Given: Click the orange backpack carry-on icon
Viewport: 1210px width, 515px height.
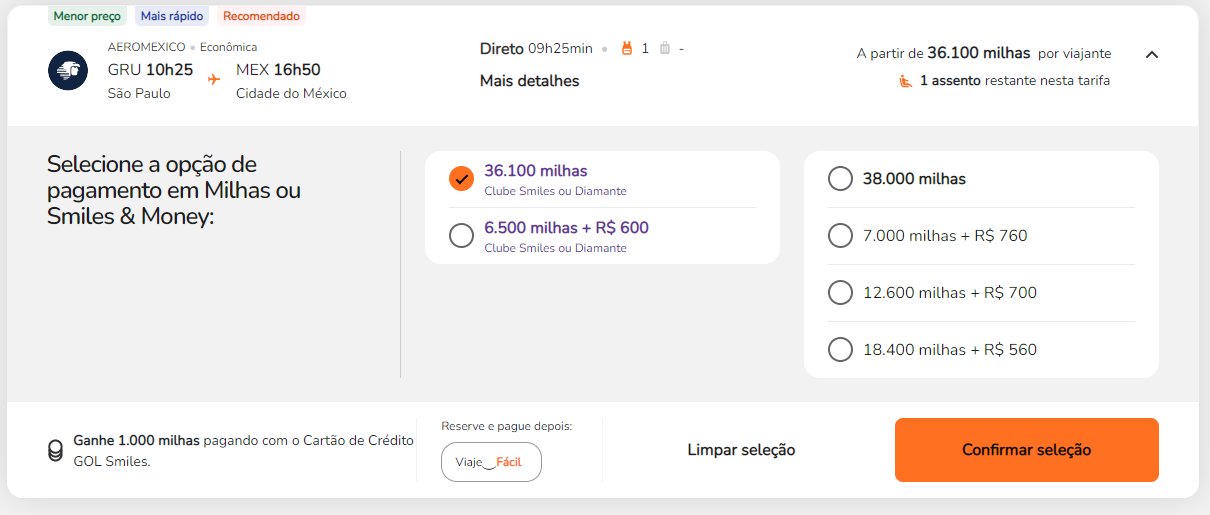Looking at the screenshot, I should pos(628,48).
